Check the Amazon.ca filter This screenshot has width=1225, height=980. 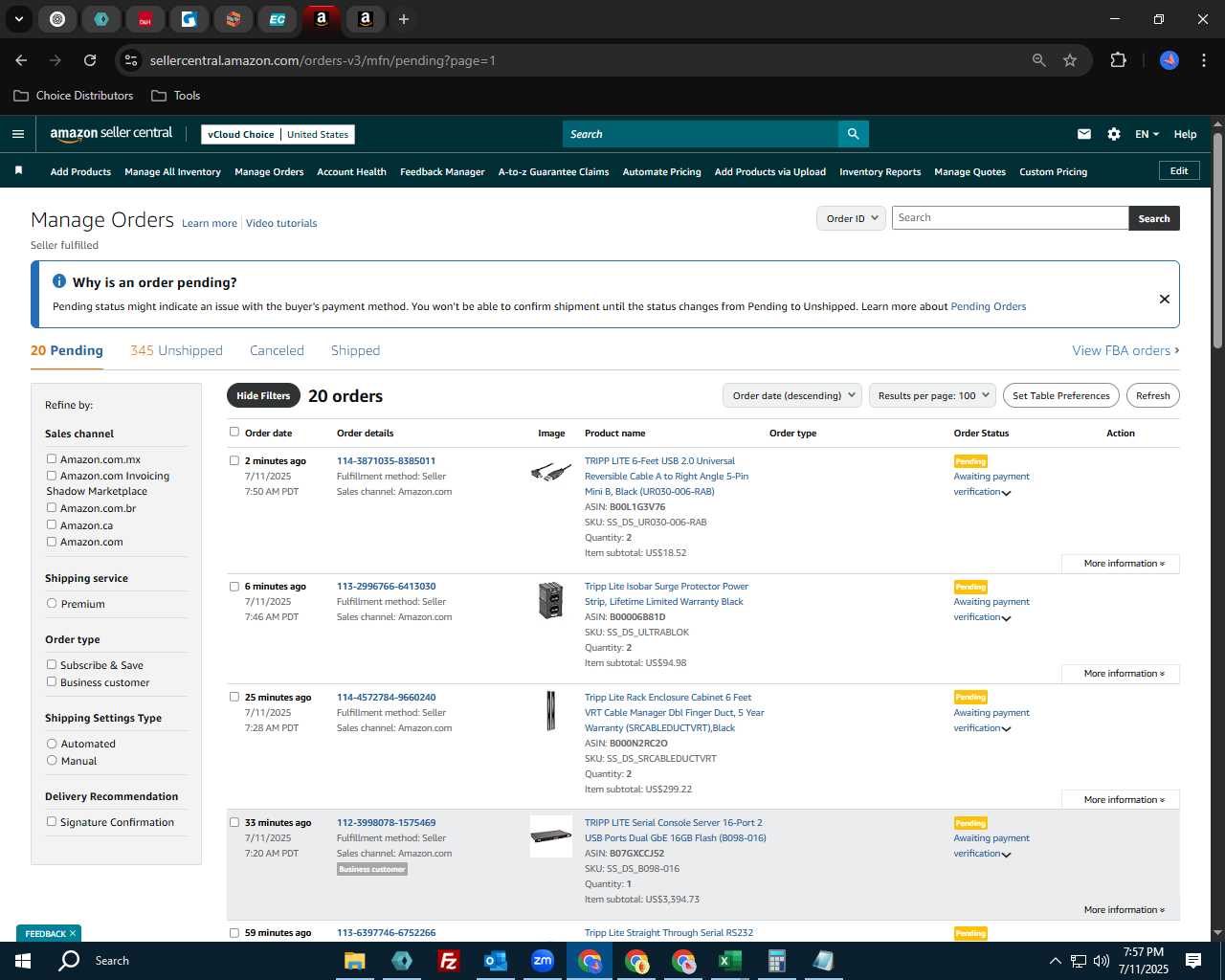click(52, 524)
